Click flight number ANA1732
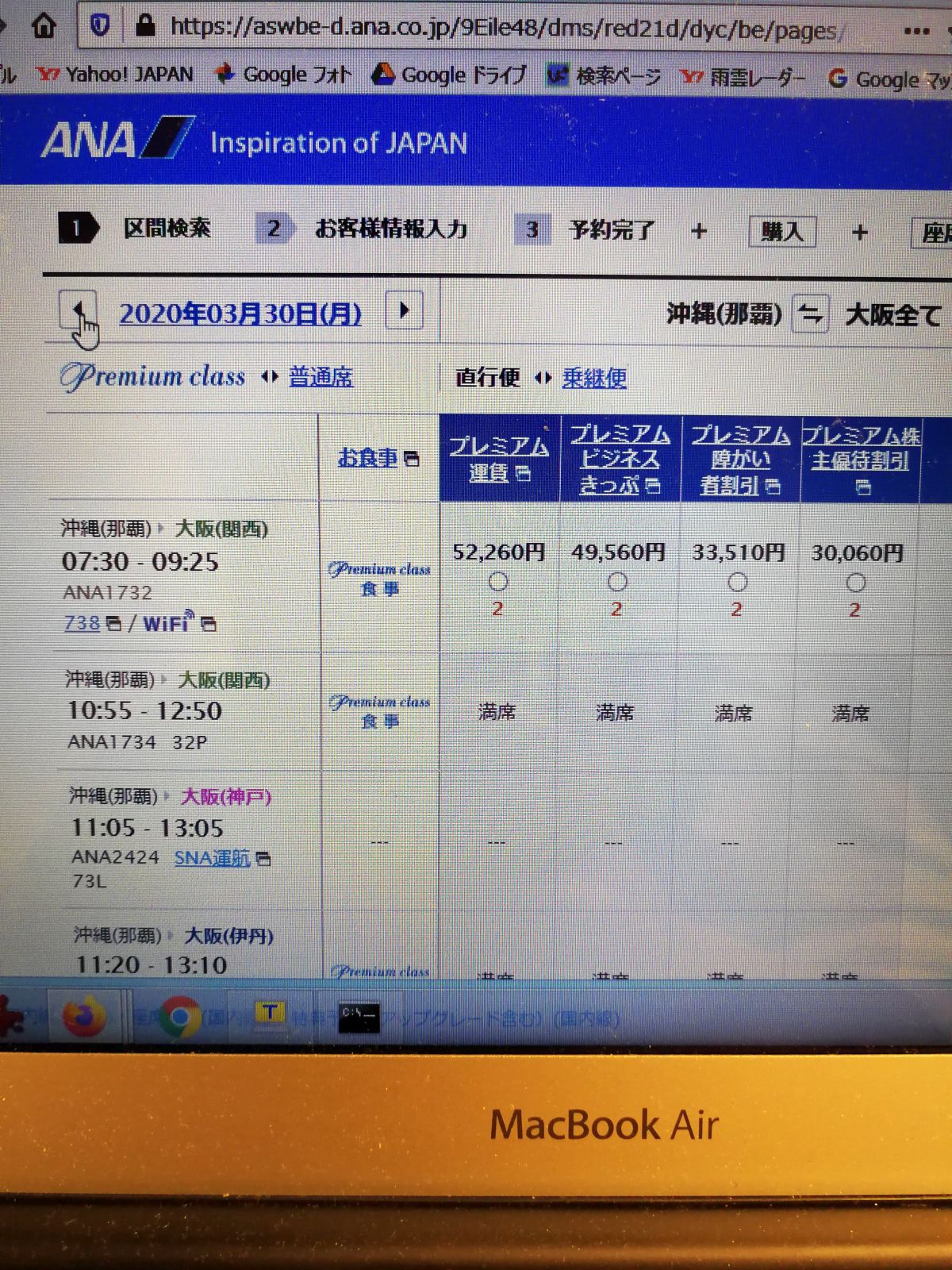 click(x=107, y=592)
